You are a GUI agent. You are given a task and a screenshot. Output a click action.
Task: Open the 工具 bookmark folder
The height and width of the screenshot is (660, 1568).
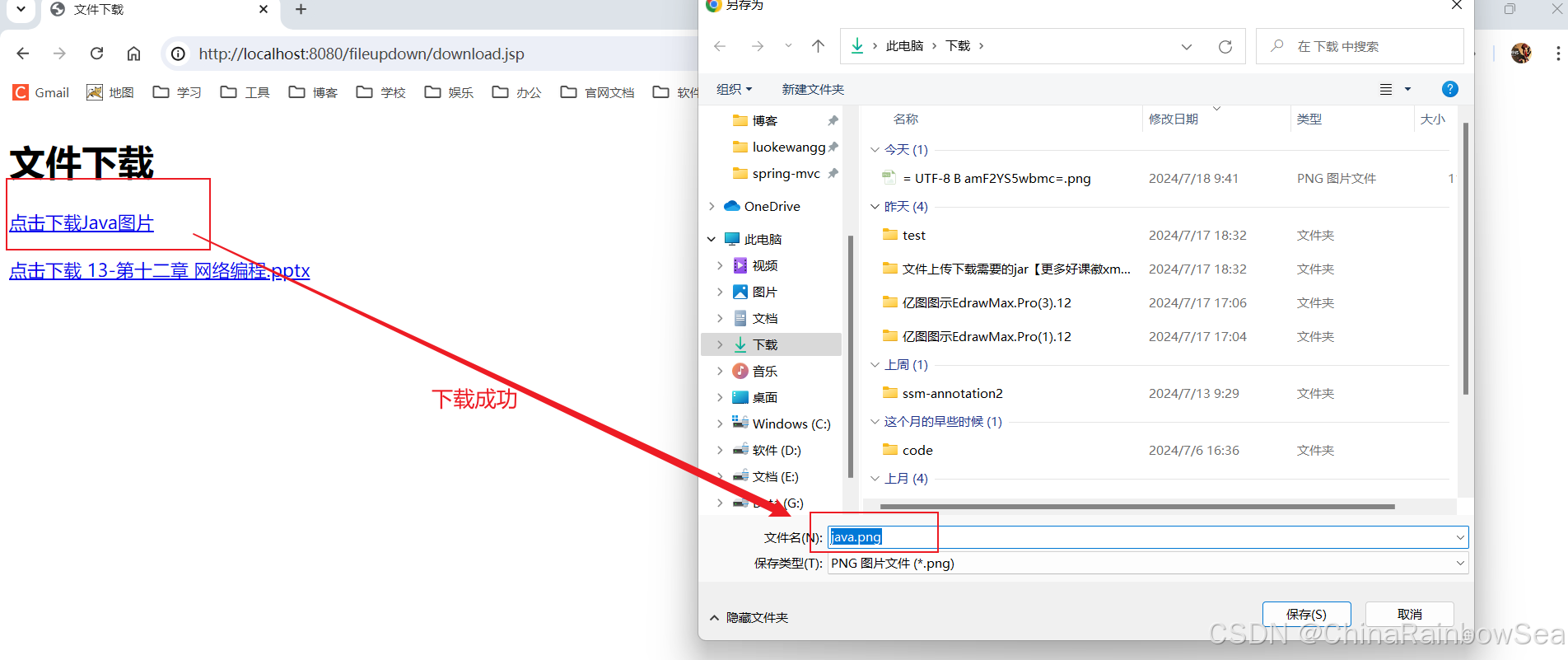point(245,92)
